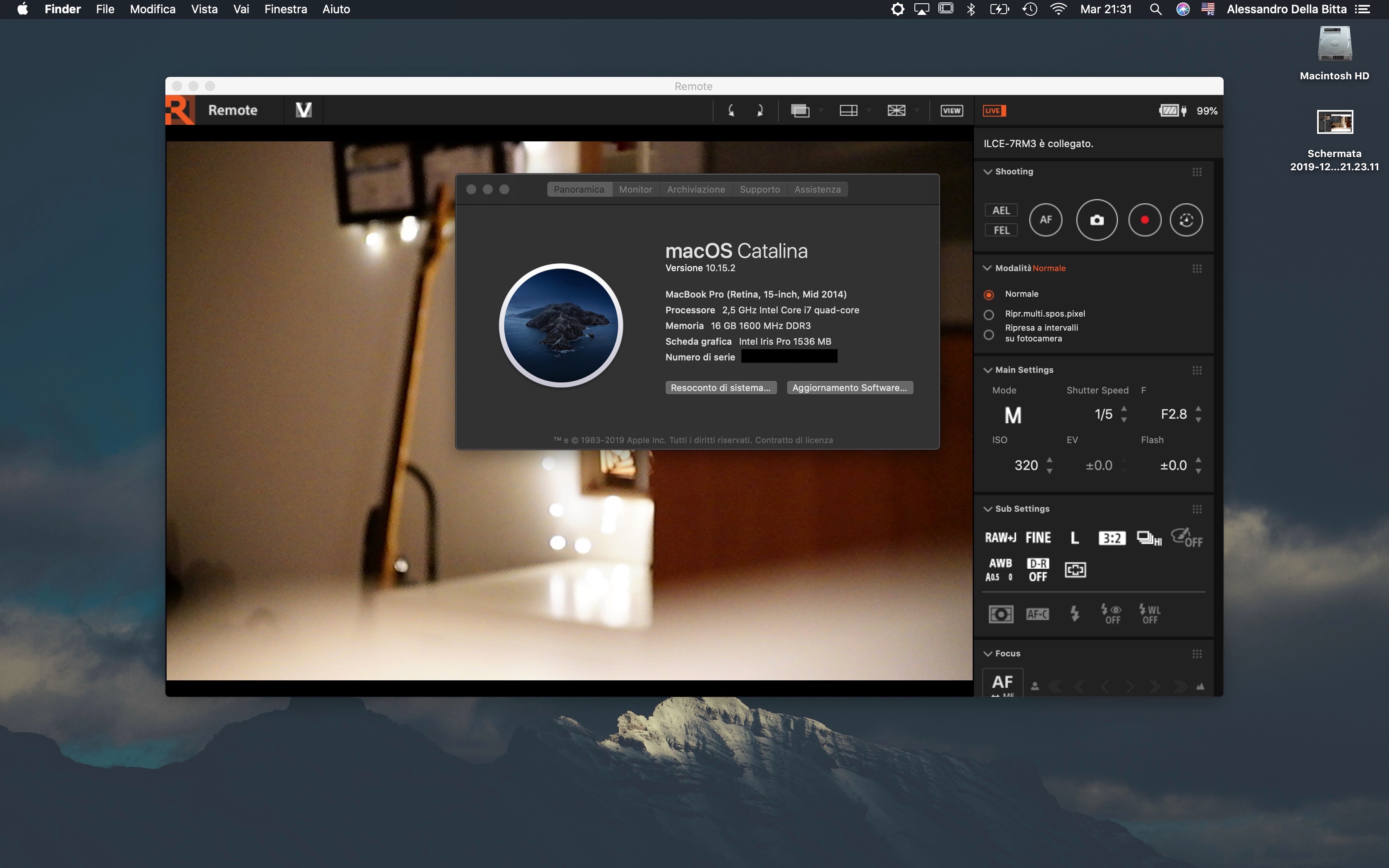1389x868 pixels.
Task: Click the VIEW toolbar icon
Action: 951,111
